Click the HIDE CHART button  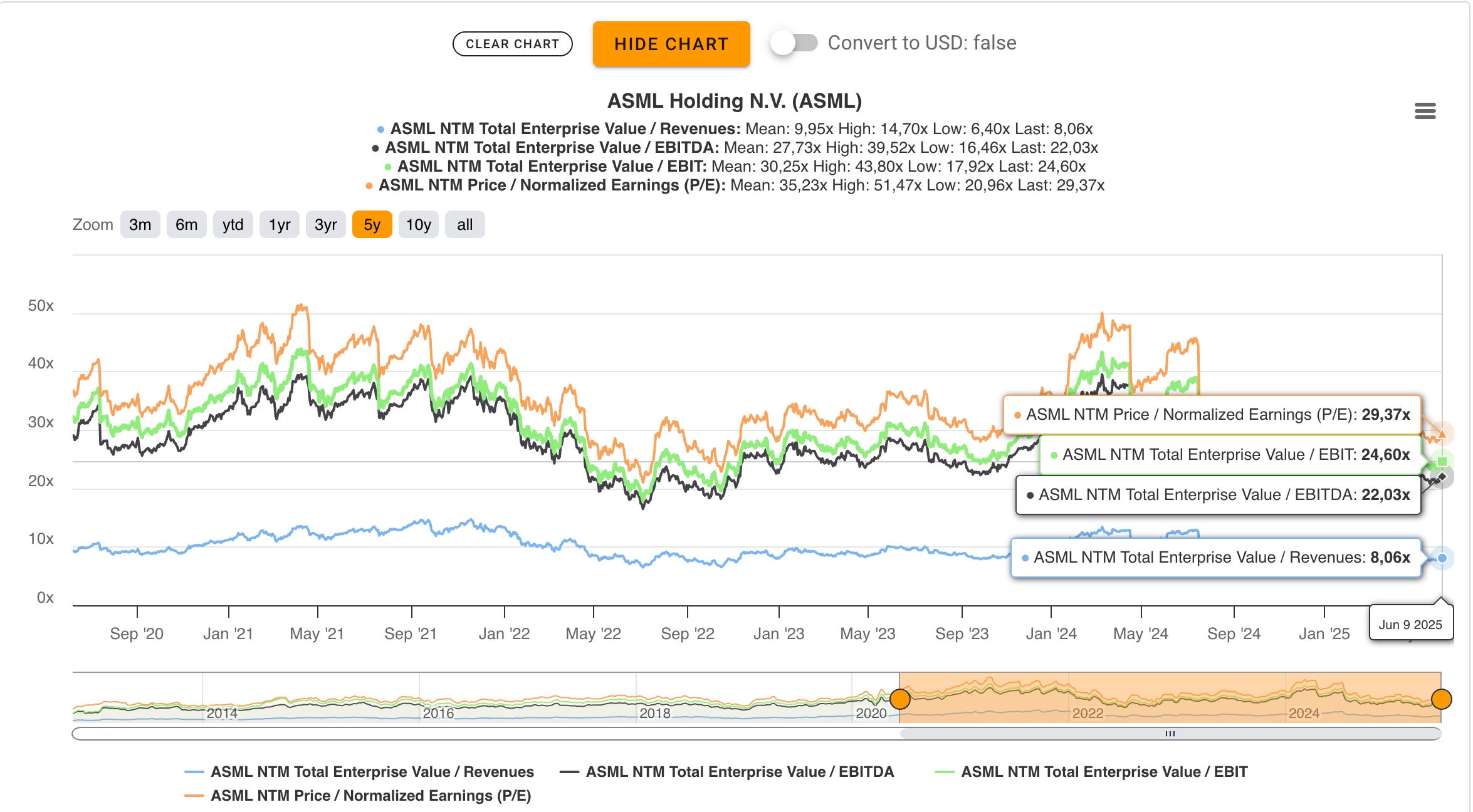click(671, 44)
